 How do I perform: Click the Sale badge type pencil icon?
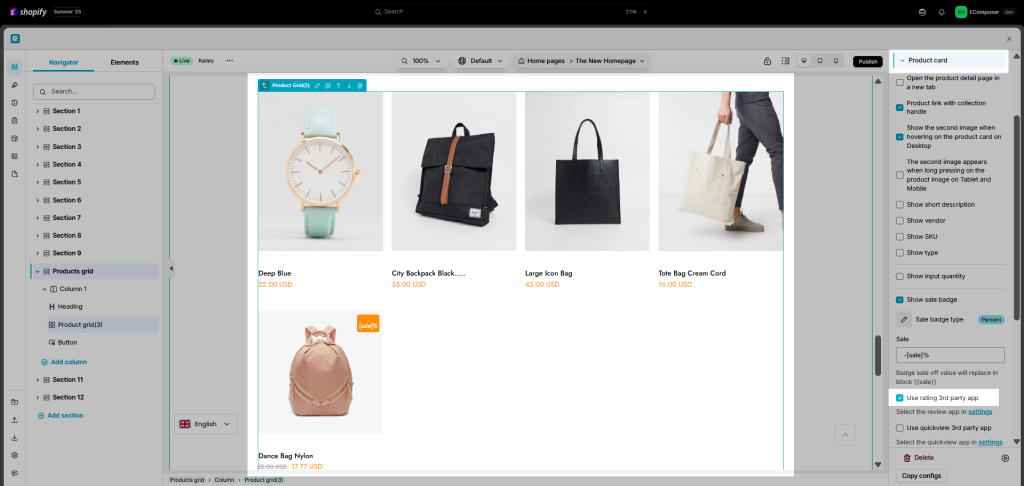coord(904,319)
